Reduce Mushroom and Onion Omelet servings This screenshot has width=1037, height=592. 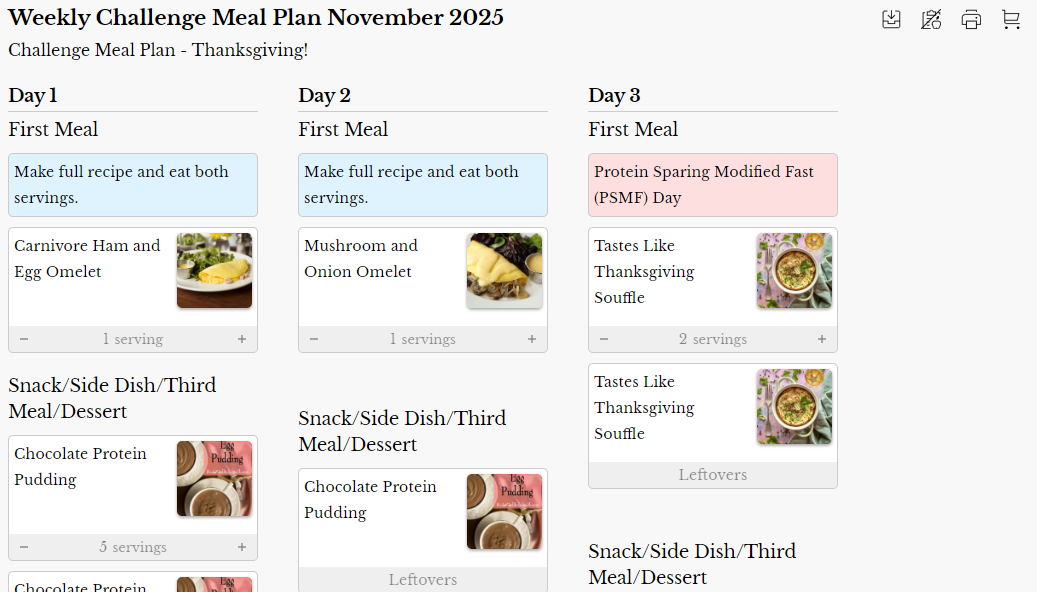point(314,339)
